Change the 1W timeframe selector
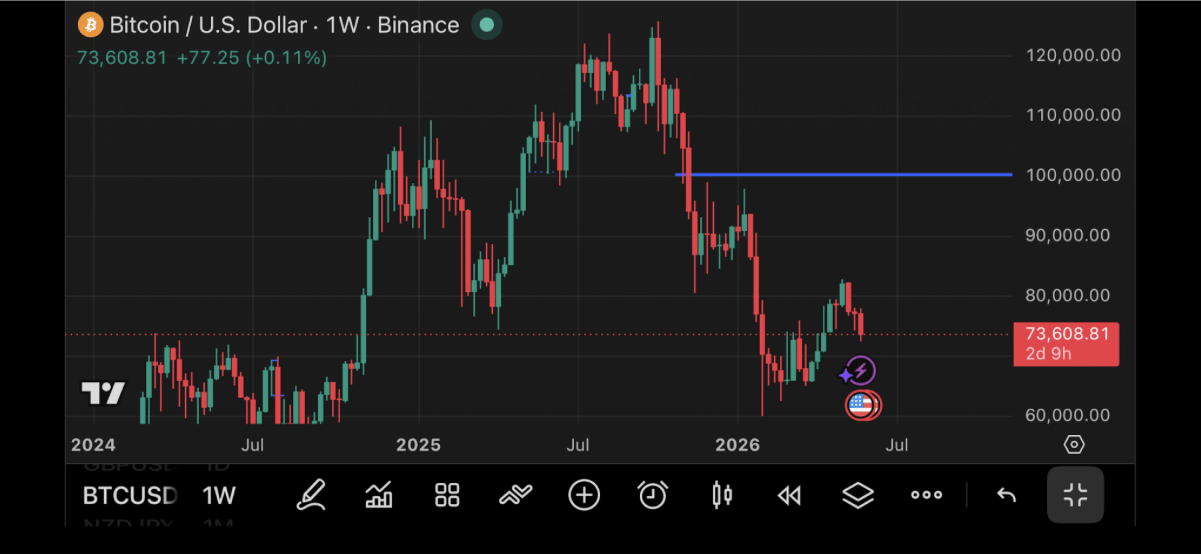 click(x=219, y=495)
